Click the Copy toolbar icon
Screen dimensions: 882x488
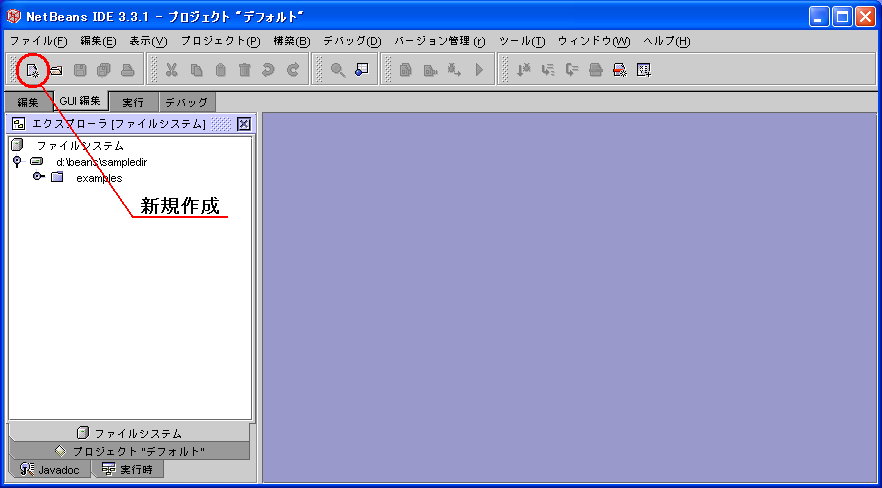click(x=196, y=70)
